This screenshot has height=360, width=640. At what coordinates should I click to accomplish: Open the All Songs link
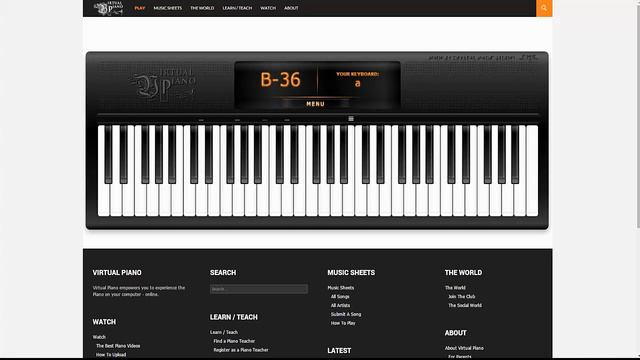tap(340, 297)
